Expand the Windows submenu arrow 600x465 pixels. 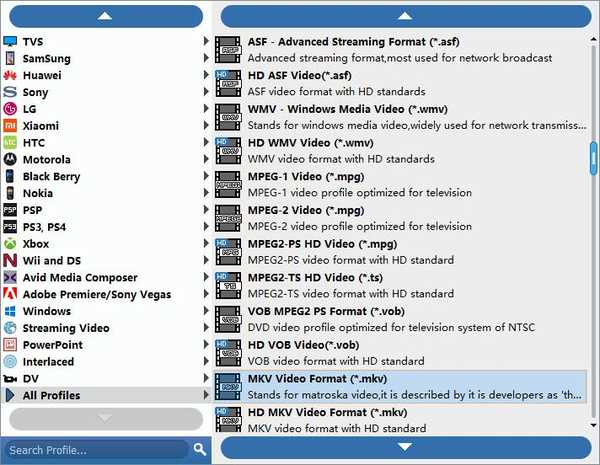pyautogui.click(x=206, y=310)
